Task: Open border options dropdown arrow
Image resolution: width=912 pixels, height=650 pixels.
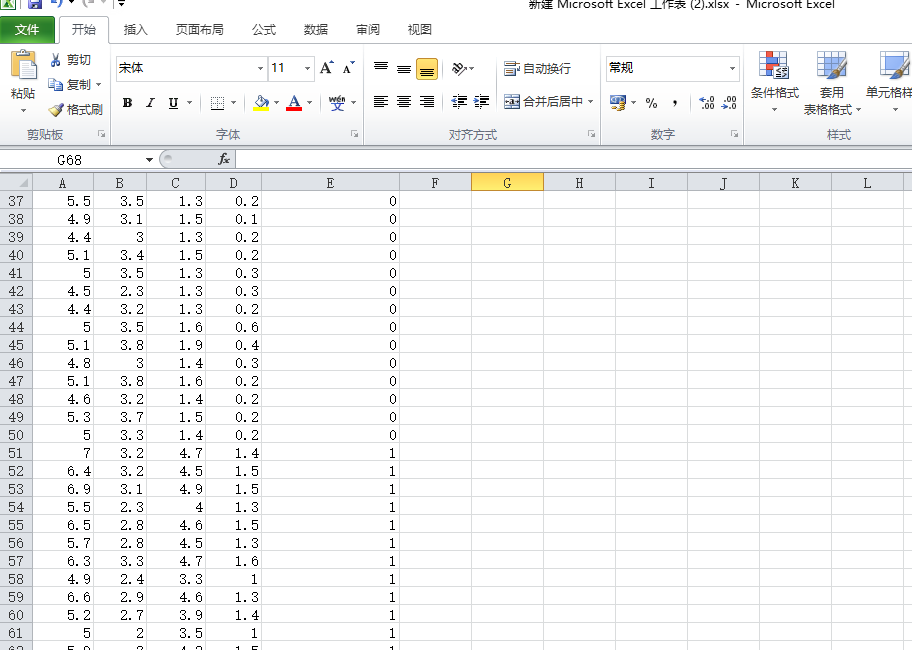Action: [x=233, y=103]
